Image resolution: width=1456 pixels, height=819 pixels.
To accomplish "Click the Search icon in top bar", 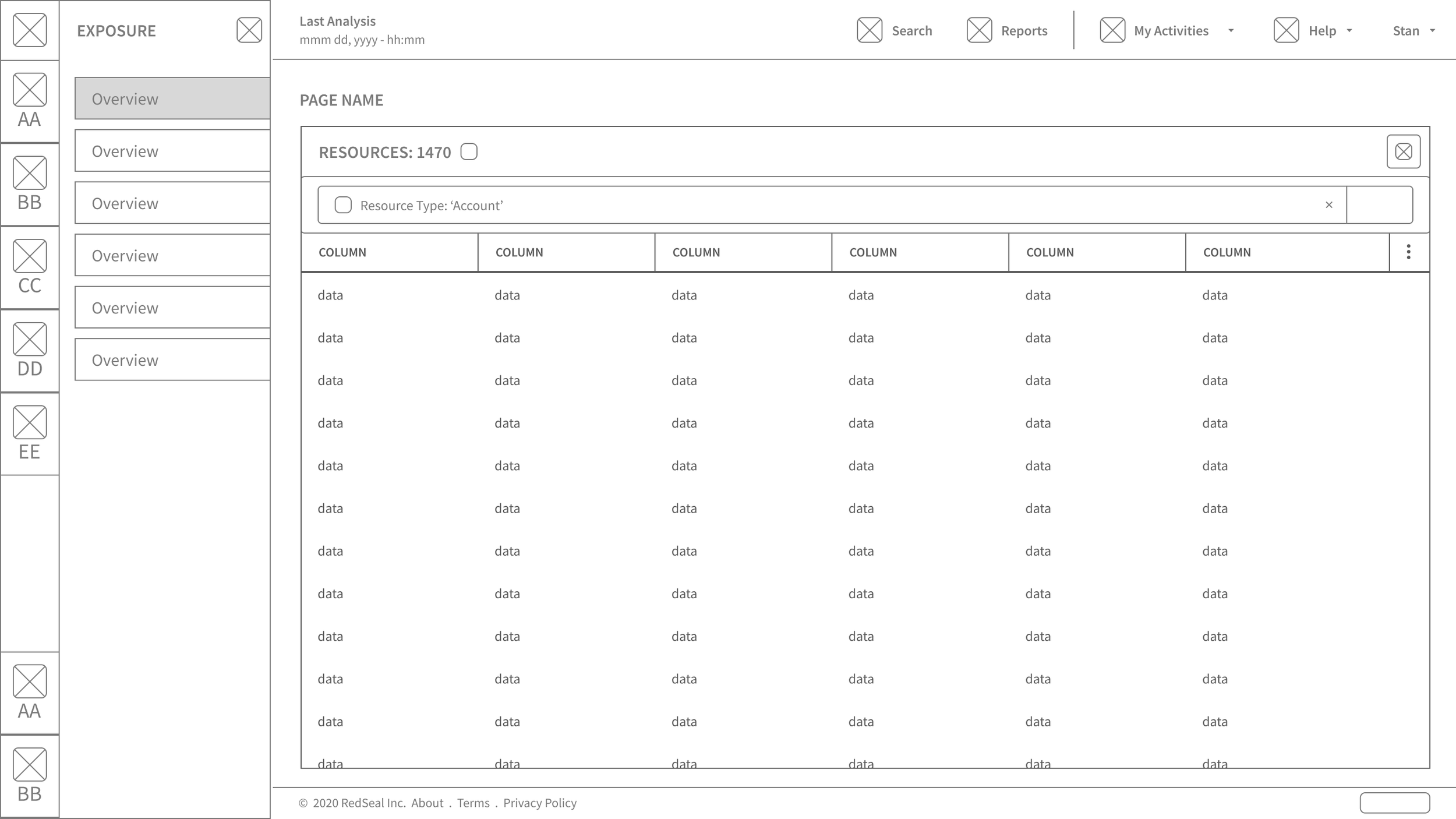I will [869, 30].
